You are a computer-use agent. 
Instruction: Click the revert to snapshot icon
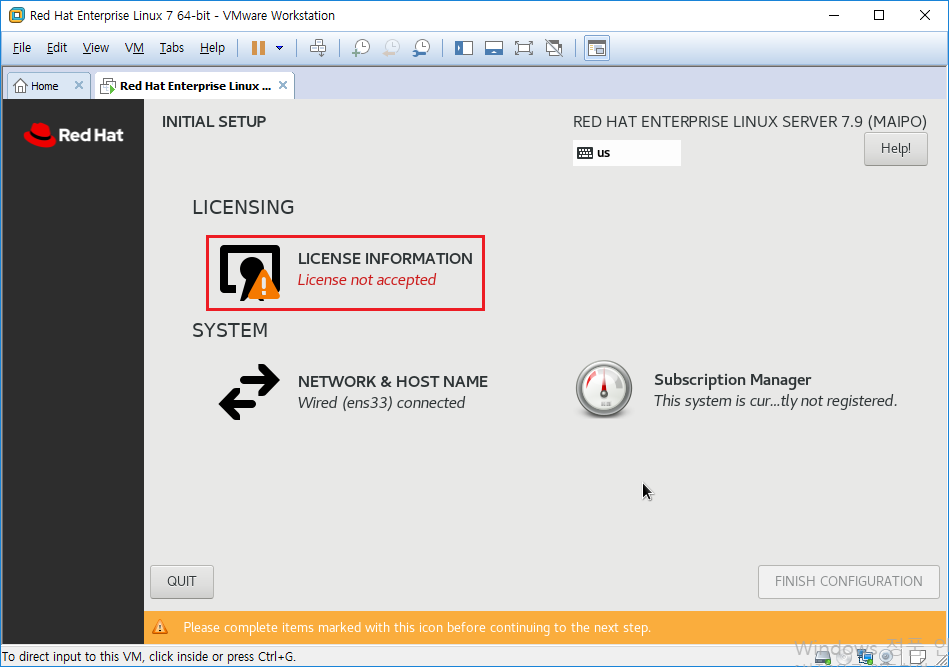pos(392,48)
